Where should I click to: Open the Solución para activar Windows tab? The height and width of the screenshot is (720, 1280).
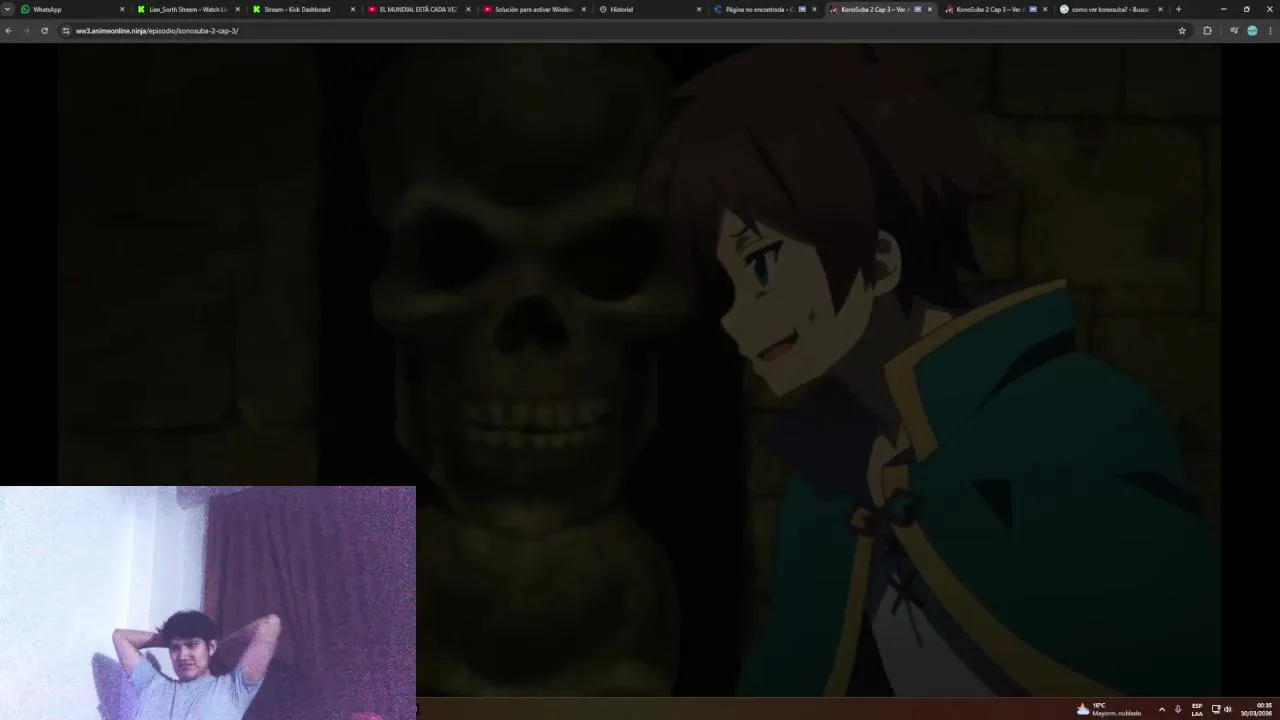click(532, 9)
